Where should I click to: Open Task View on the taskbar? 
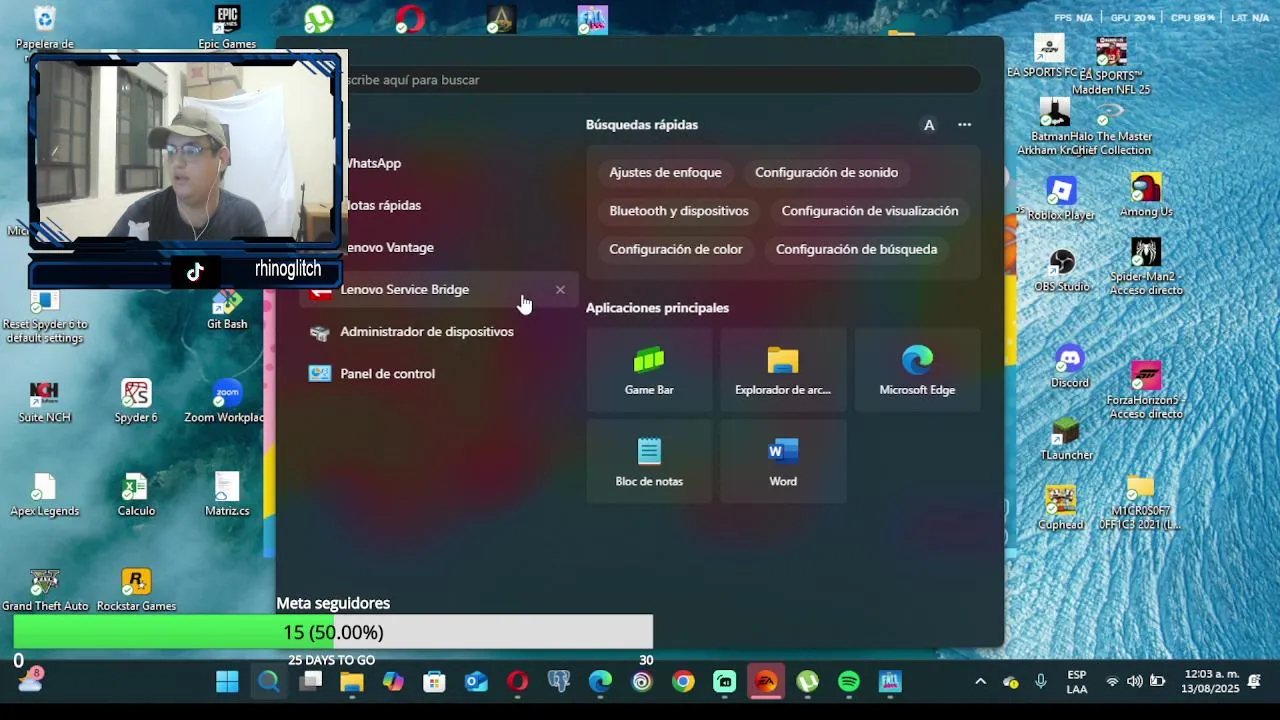(311, 682)
